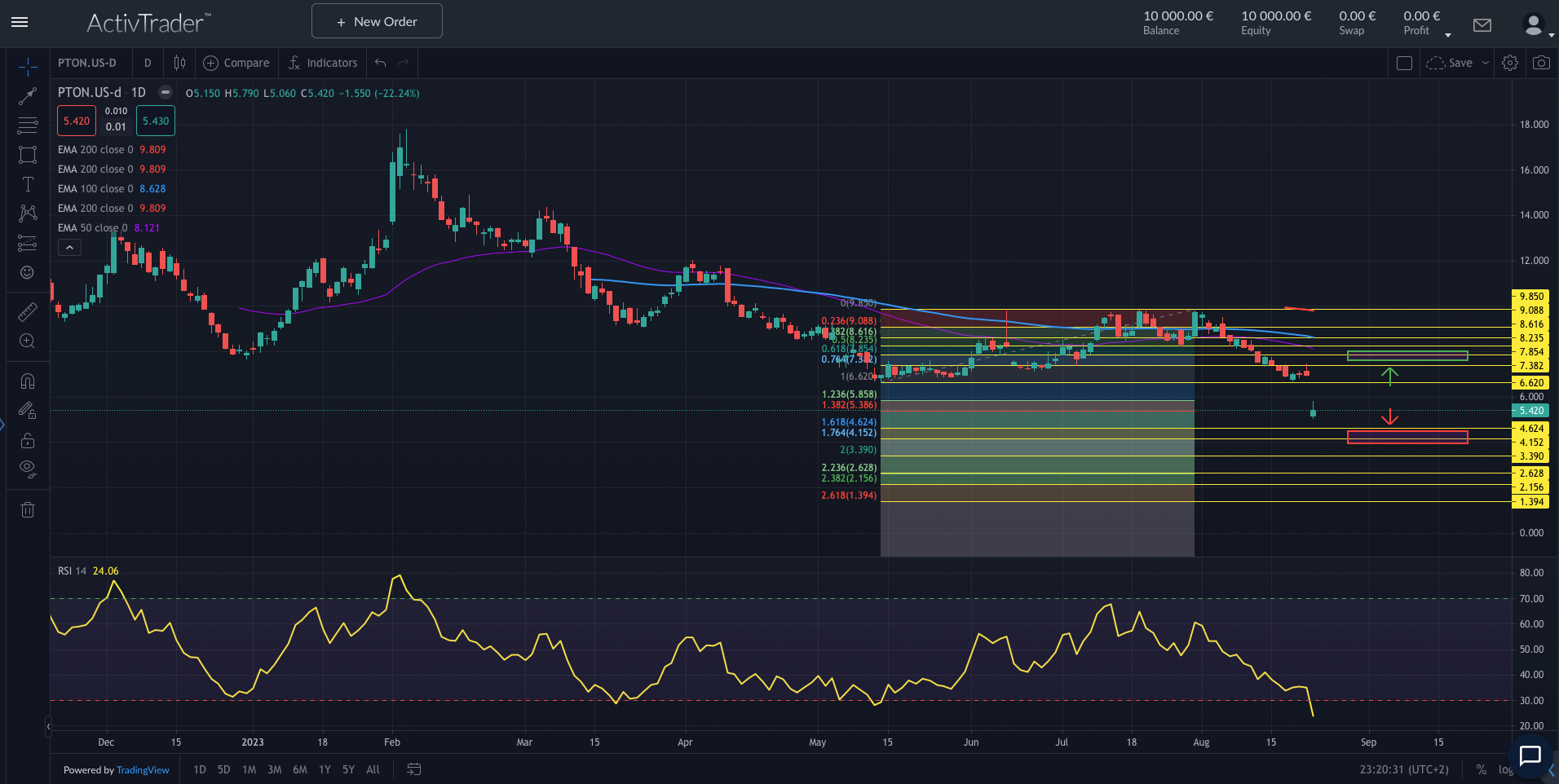Screen dimensions: 1559x784
Task: Toggle percentage scale on price axis
Action: [1481, 769]
